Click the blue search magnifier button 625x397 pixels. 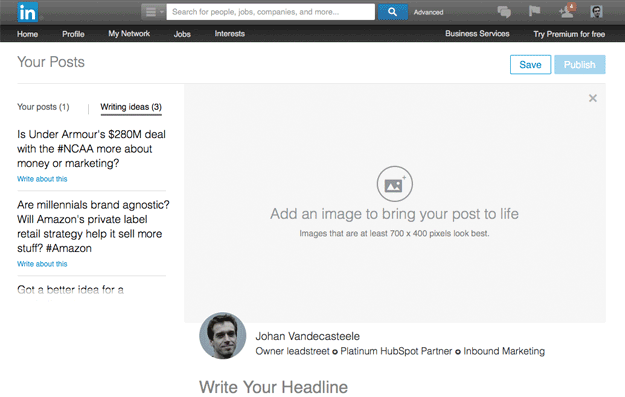point(393,12)
